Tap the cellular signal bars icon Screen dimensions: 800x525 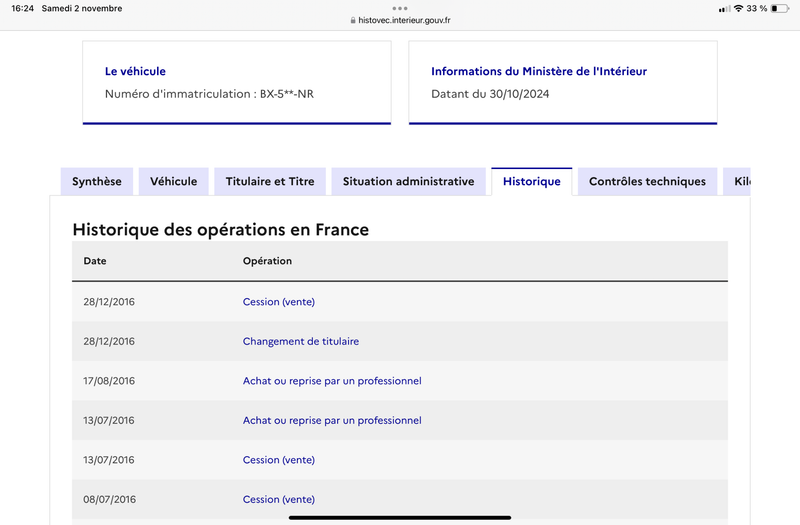point(724,9)
